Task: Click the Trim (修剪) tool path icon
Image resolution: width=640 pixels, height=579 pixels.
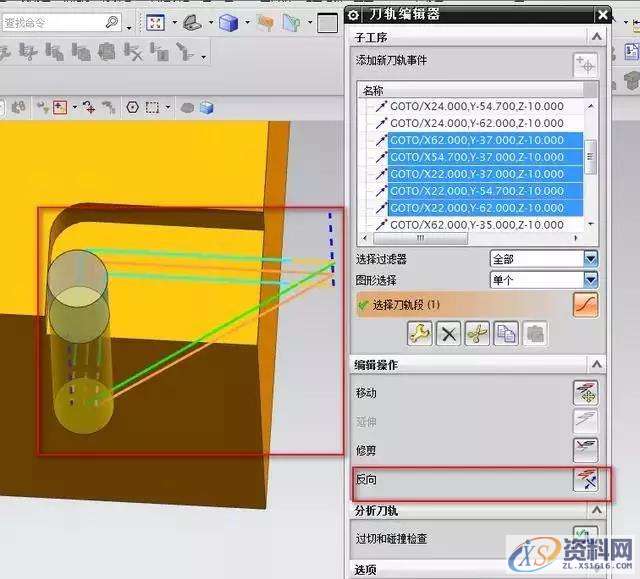Action: 585,450
